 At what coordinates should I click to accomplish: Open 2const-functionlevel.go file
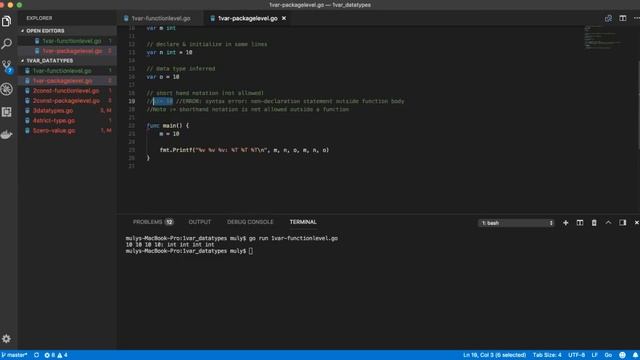[x=67, y=91]
